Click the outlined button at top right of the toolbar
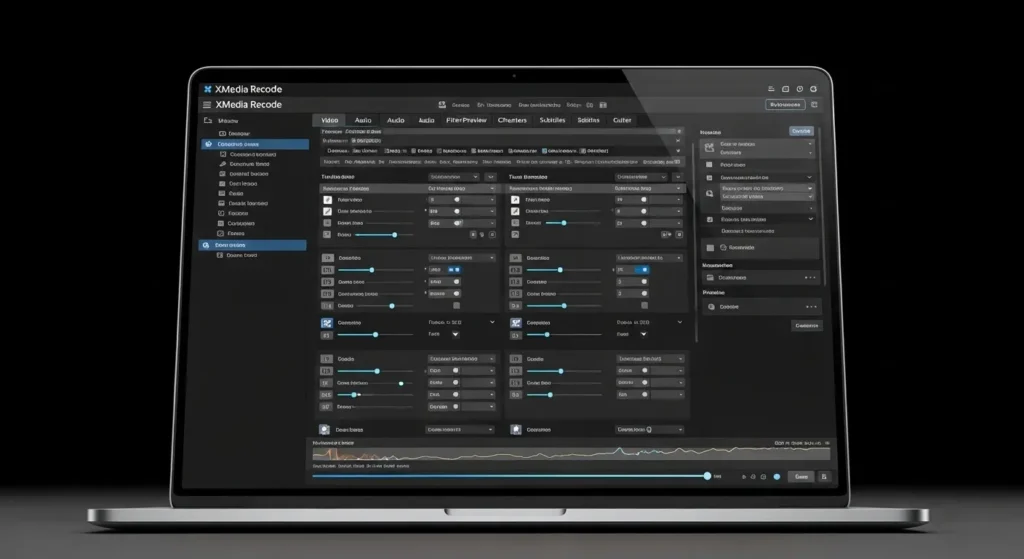 point(785,105)
